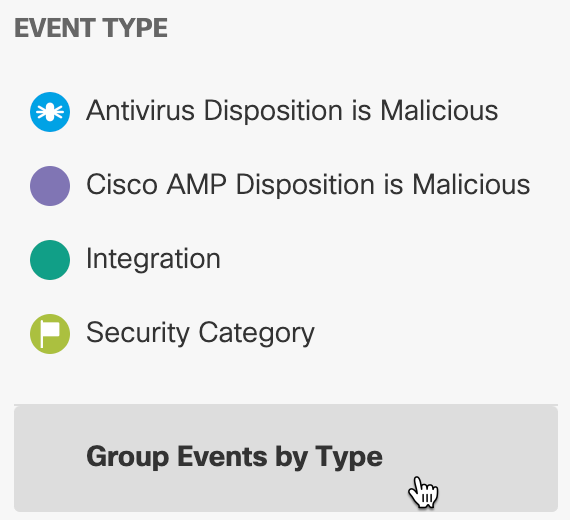Choose the 'Security Category' legend entry text
The width and height of the screenshot is (570, 520).
click(x=200, y=333)
